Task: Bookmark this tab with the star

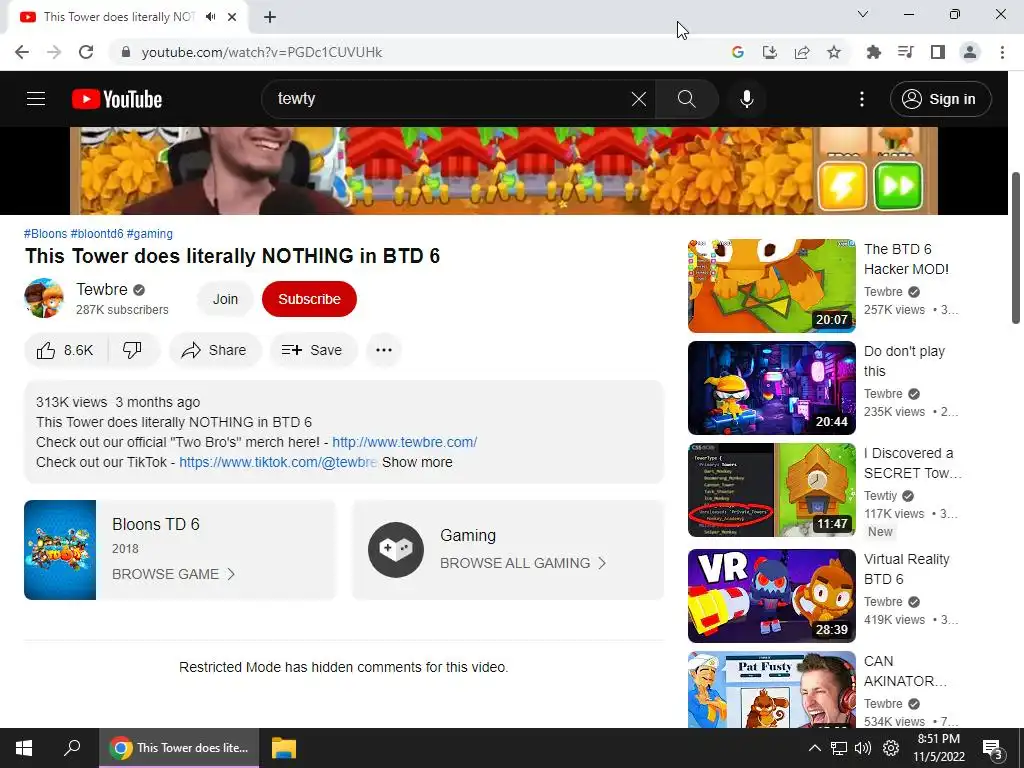Action: tap(834, 52)
